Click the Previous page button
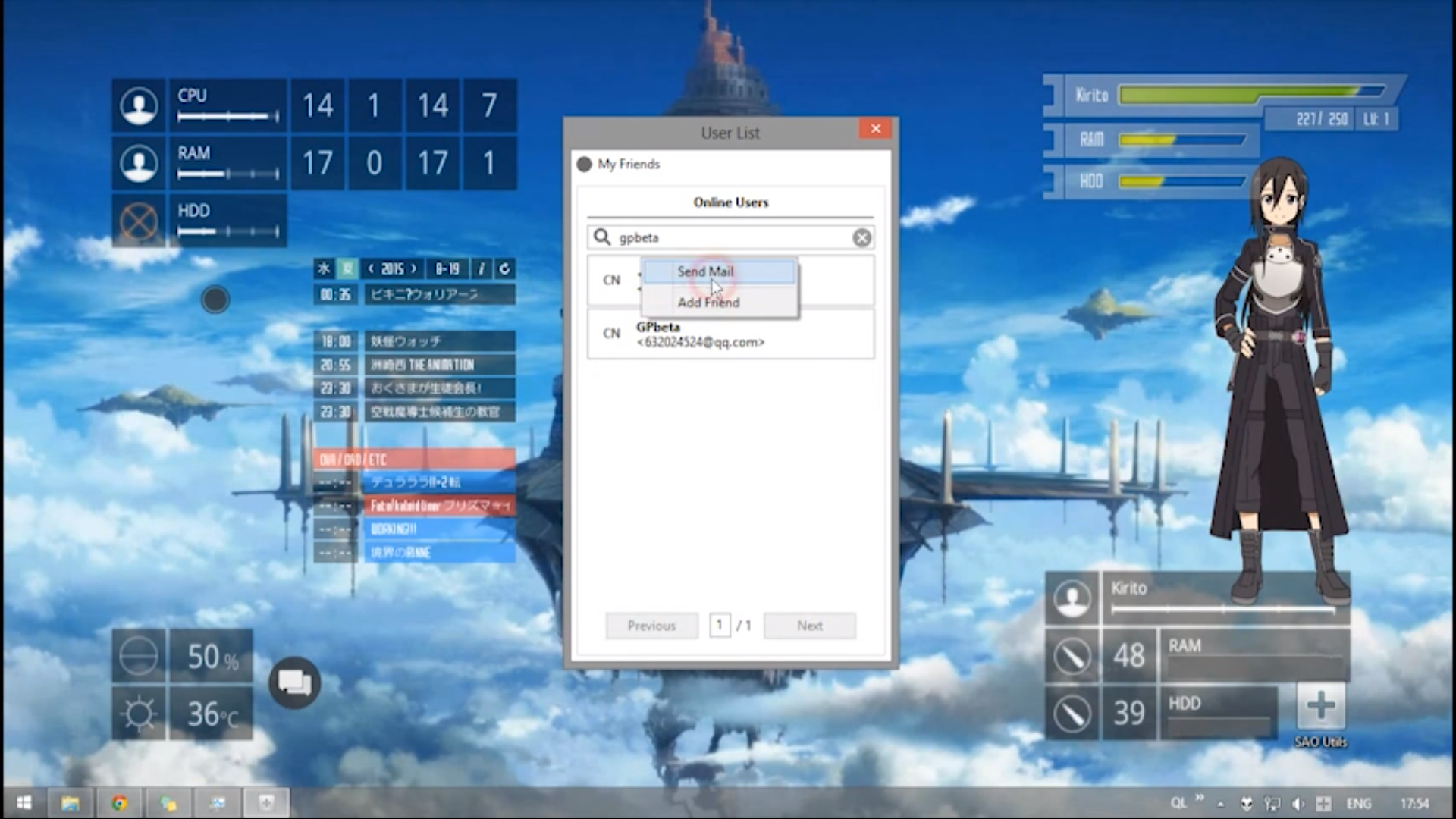 (x=651, y=625)
